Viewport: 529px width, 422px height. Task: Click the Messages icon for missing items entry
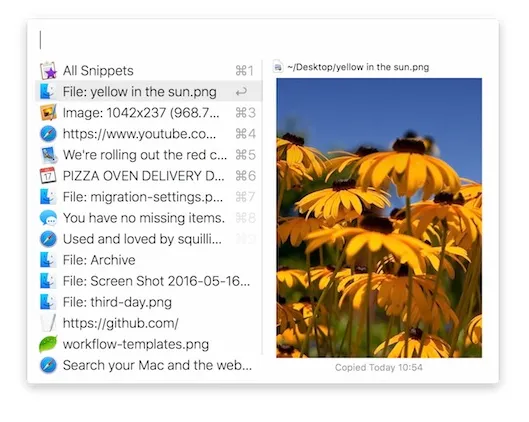[48, 218]
